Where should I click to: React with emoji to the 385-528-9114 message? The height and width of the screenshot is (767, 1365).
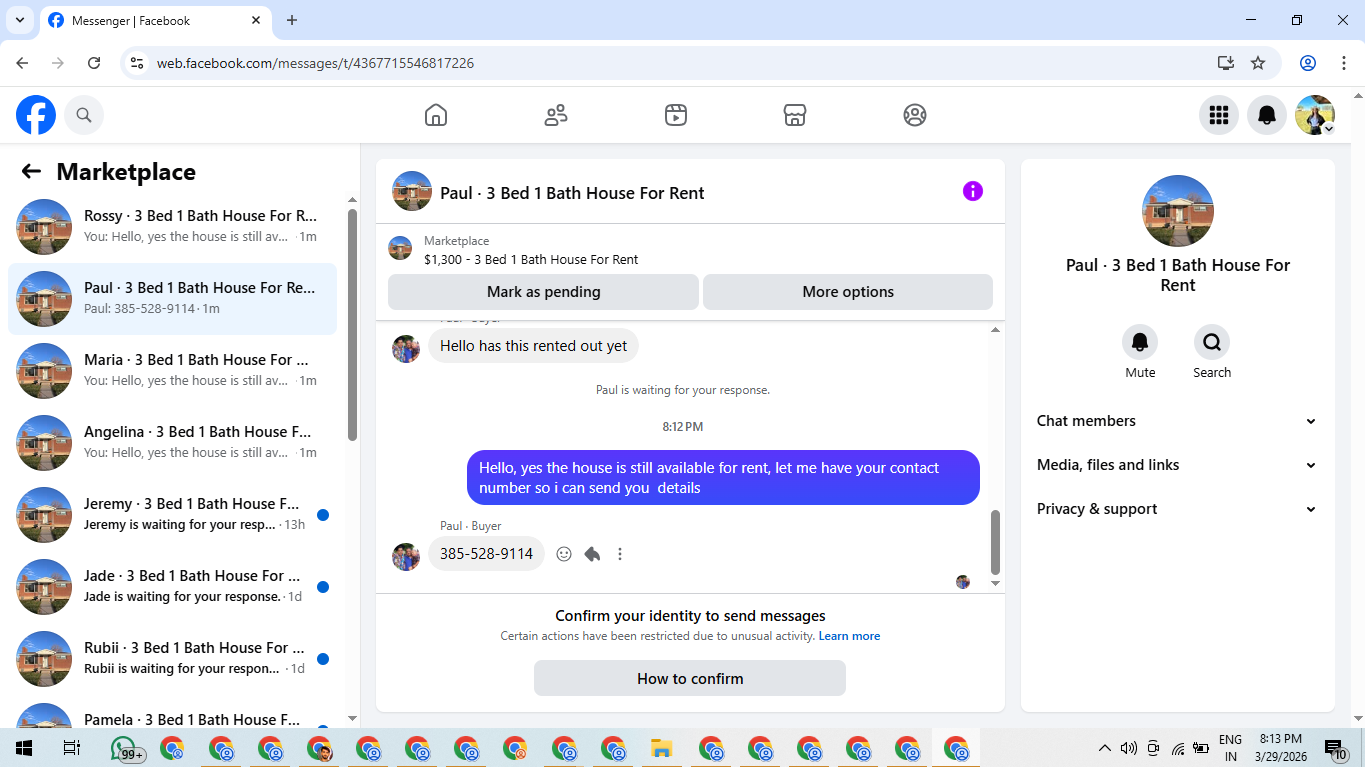pos(564,554)
